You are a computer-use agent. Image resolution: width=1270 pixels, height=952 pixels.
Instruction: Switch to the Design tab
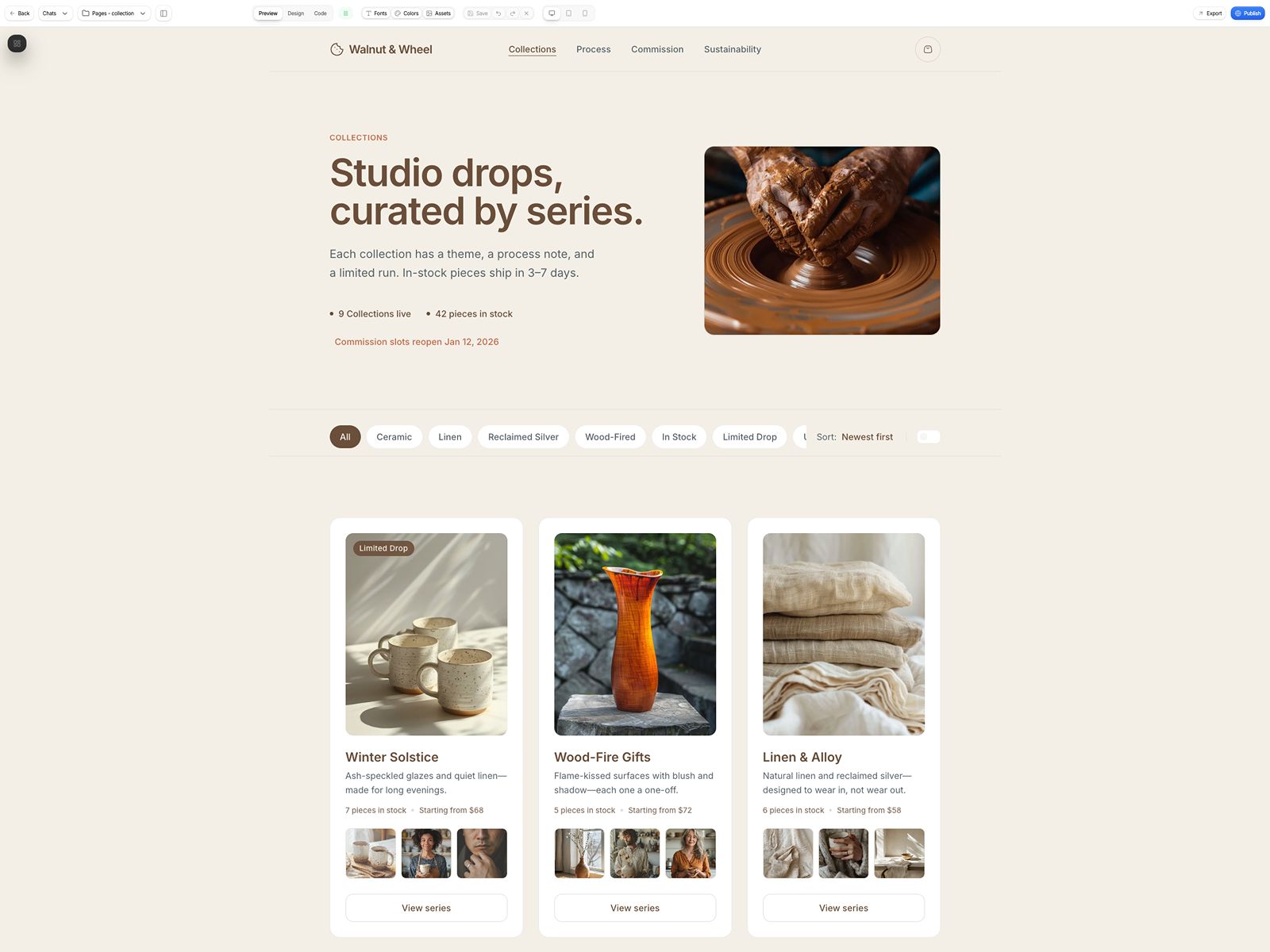[x=295, y=13]
